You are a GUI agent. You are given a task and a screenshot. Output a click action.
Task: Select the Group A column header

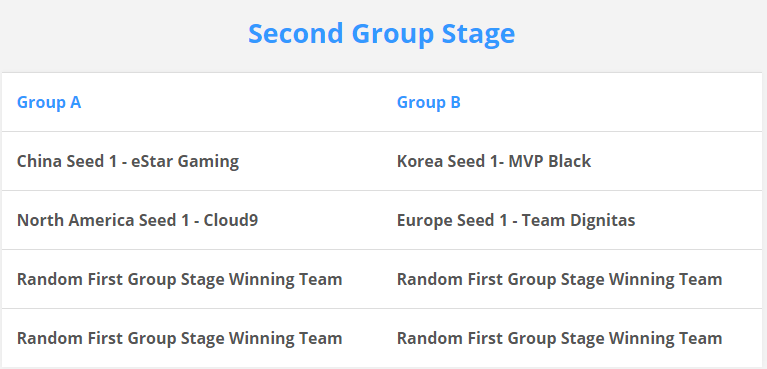pyautogui.click(x=49, y=102)
